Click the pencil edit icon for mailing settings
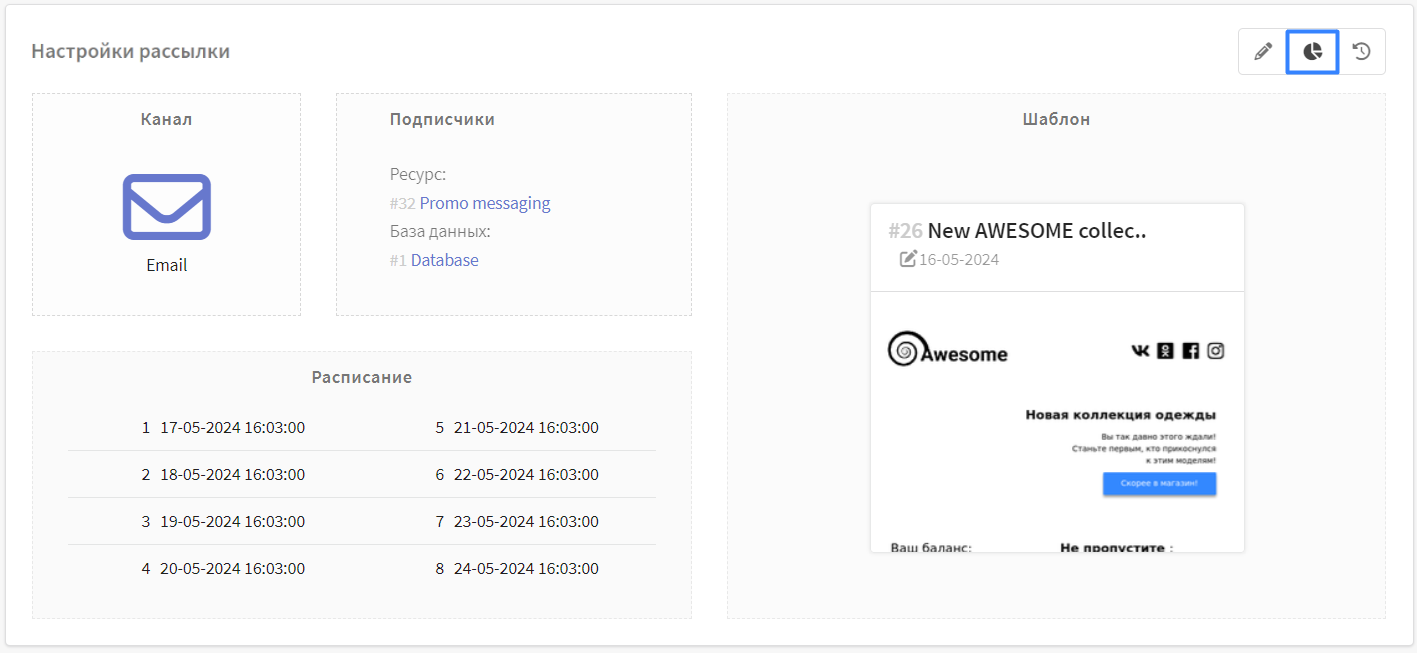 [1263, 51]
